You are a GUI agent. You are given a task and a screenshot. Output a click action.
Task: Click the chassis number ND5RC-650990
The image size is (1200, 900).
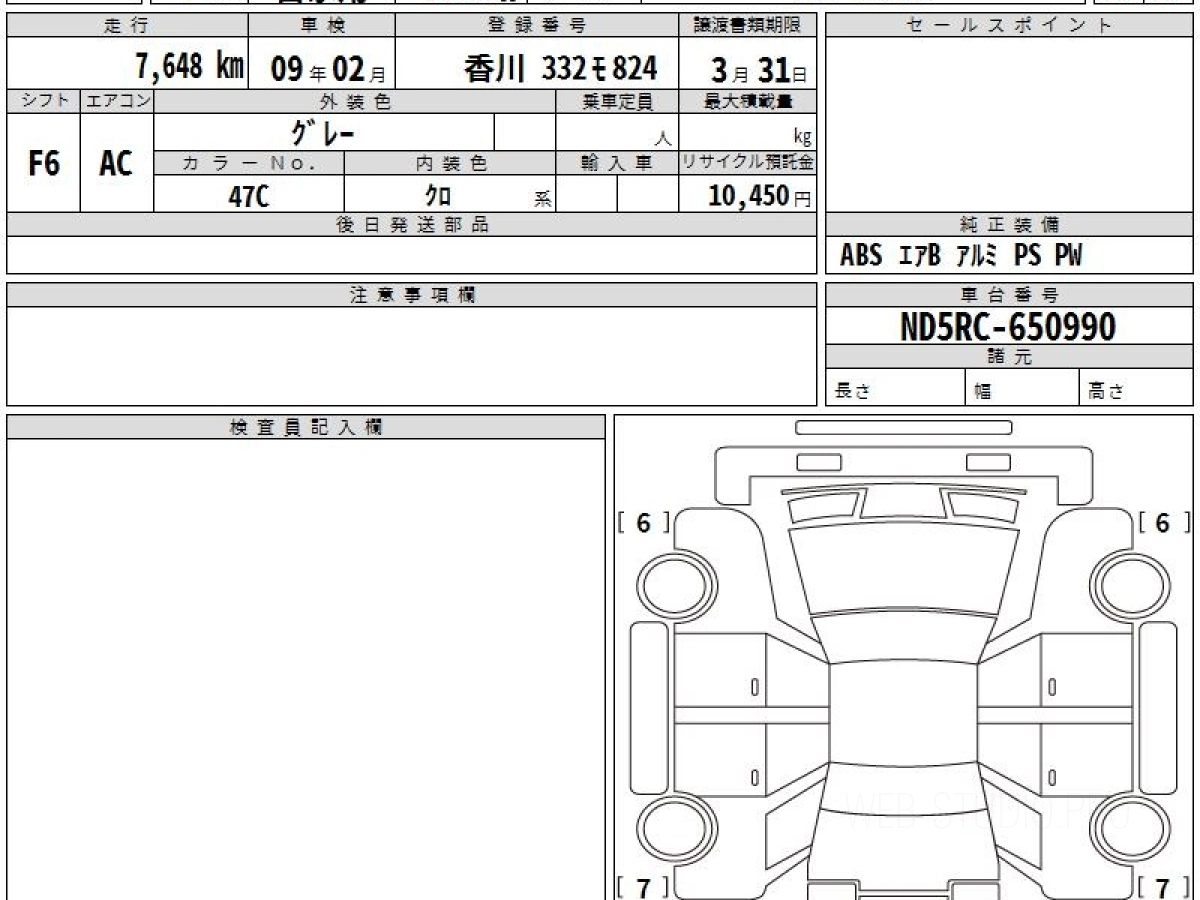pos(1008,327)
